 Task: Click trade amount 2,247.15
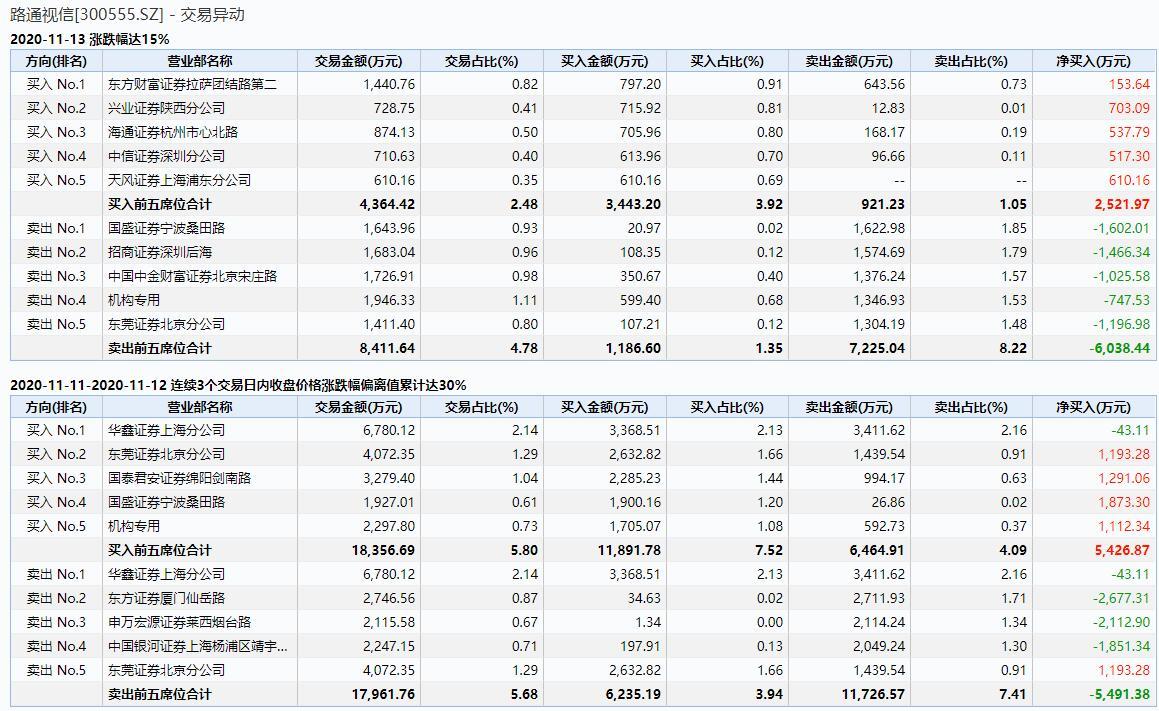(x=389, y=646)
